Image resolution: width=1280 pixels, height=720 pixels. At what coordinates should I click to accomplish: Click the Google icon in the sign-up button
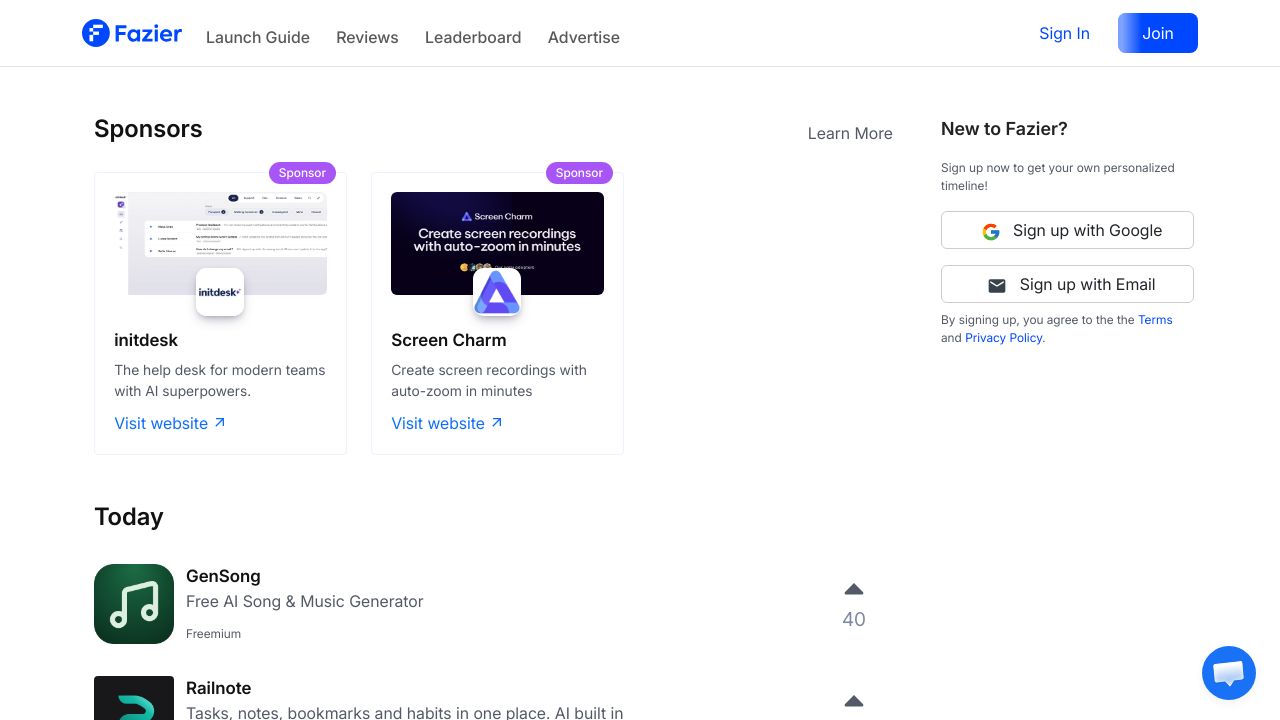991,231
